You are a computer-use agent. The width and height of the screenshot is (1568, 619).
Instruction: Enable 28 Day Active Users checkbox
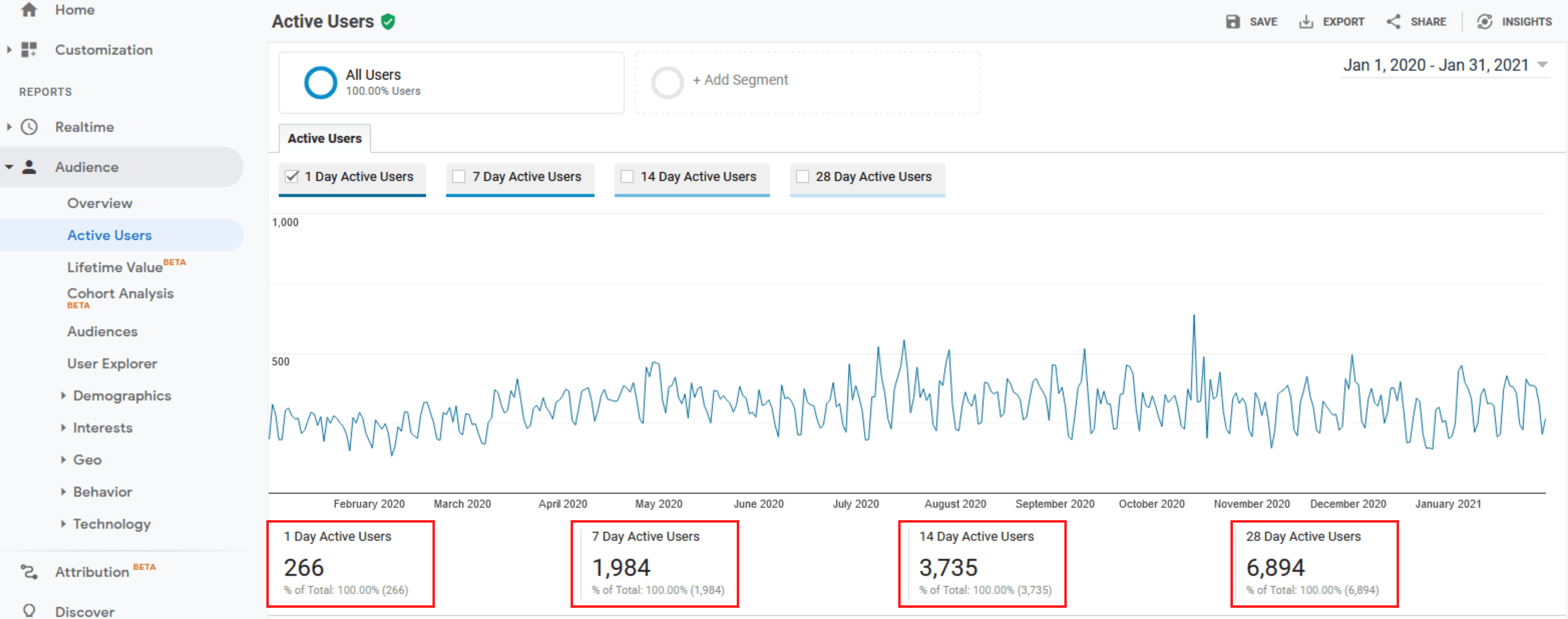coord(802,177)
